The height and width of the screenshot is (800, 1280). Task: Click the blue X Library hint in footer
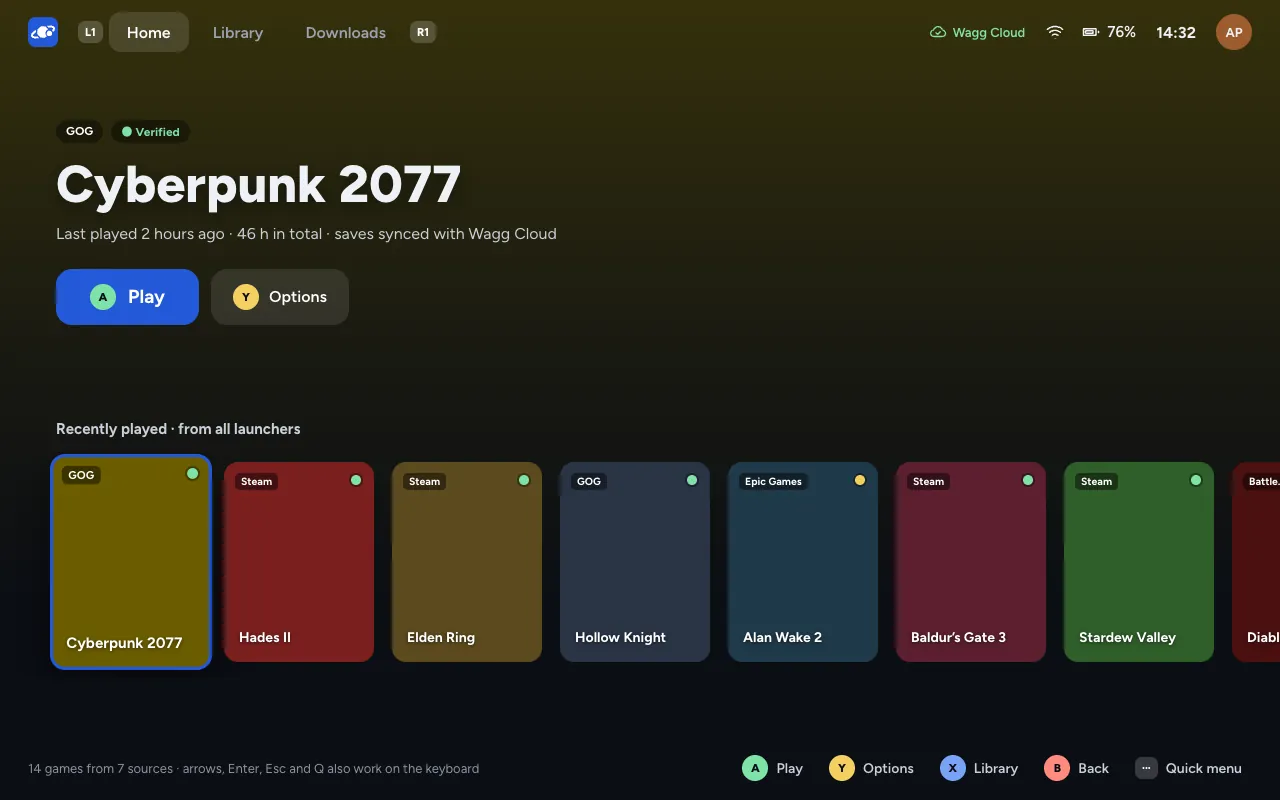coord(979,768)
